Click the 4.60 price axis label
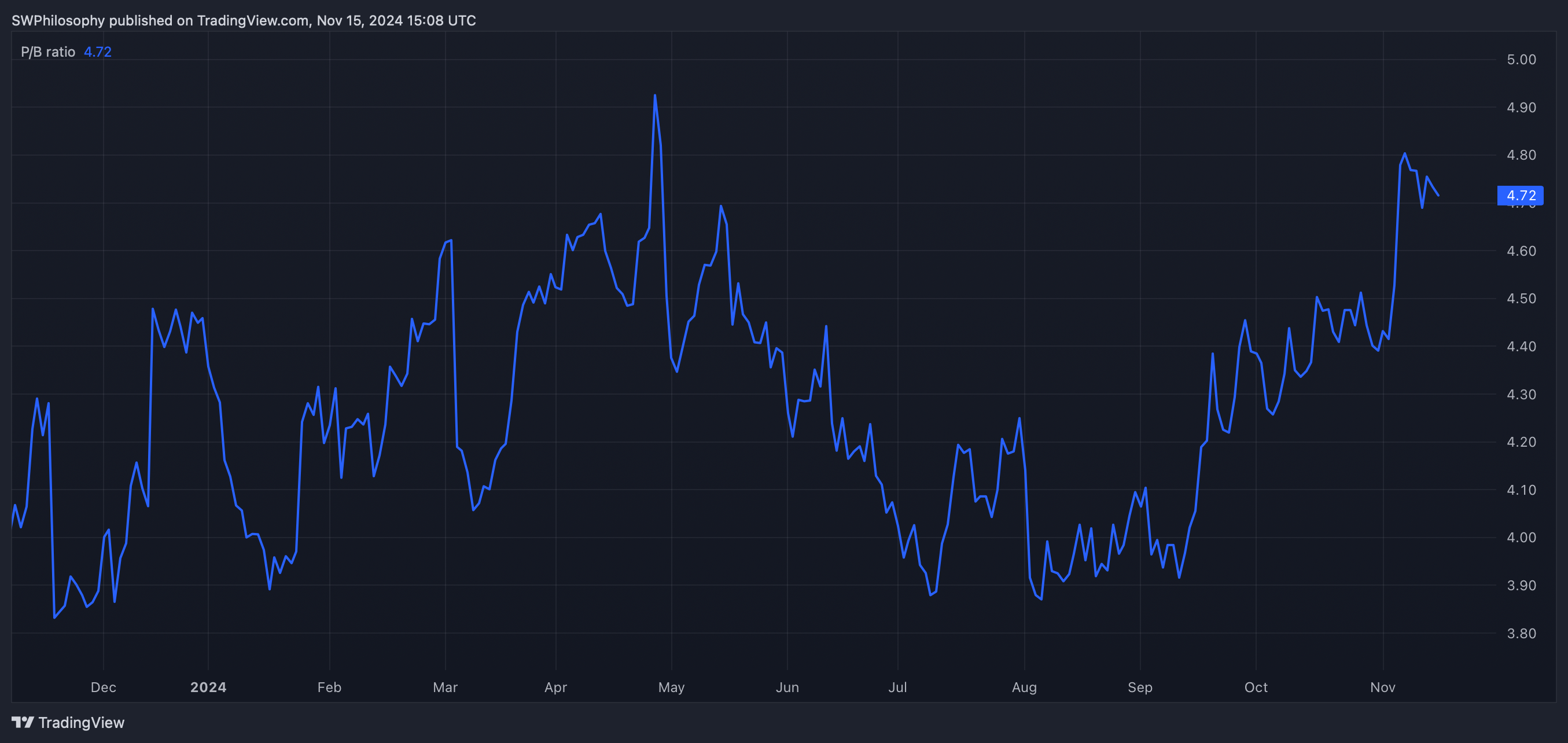 coord(1521,251)
